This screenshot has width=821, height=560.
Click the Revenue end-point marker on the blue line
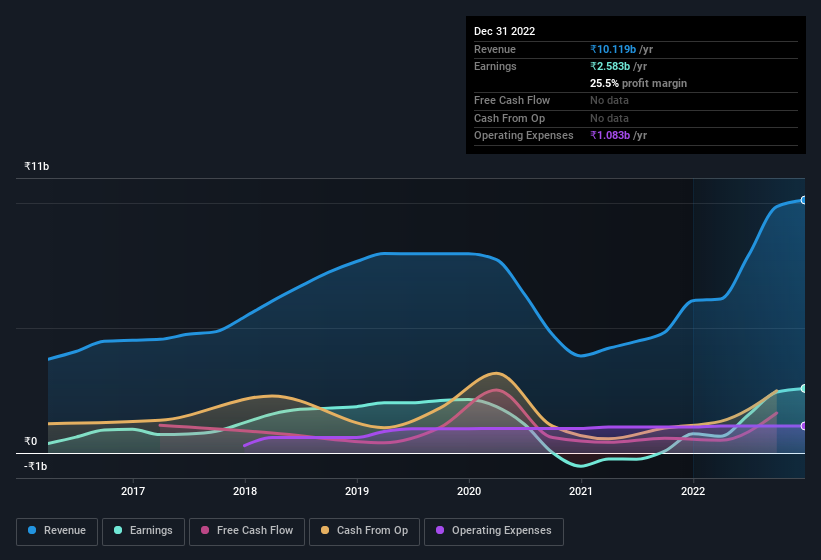(x=803, y=200)
